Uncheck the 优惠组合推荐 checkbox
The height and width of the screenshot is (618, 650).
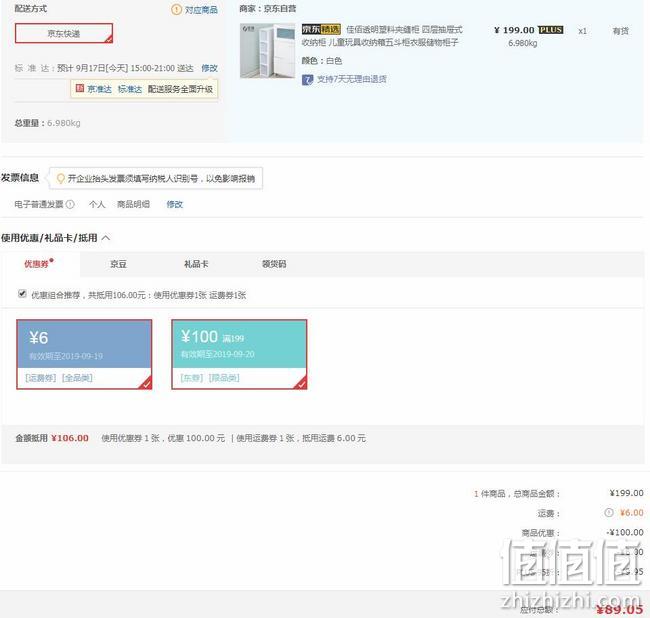(x=22, y=293)
